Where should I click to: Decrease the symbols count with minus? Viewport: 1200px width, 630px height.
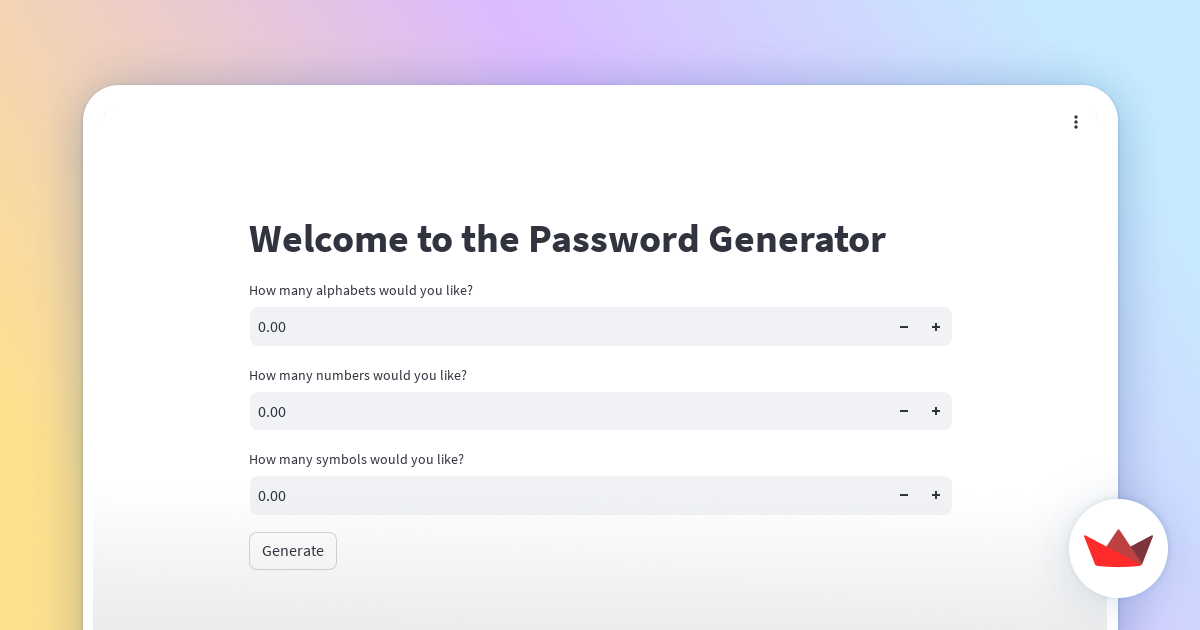point(904,495)
